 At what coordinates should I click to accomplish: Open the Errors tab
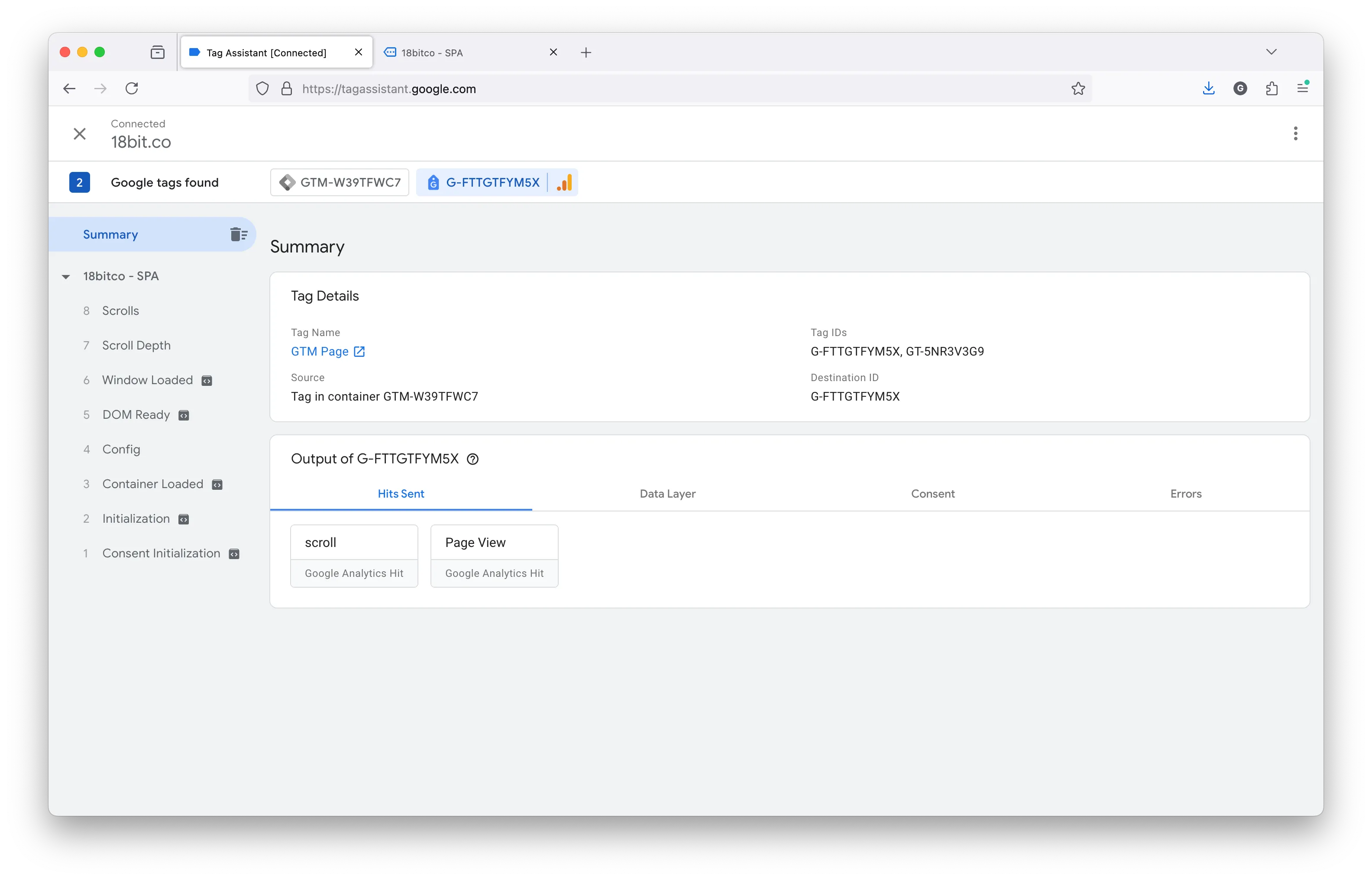1186,494
